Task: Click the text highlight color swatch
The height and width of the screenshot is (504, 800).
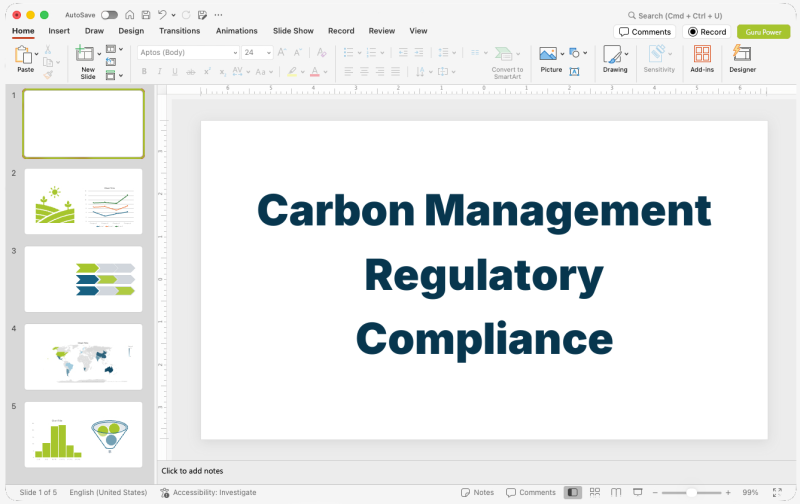Action: 292,72
